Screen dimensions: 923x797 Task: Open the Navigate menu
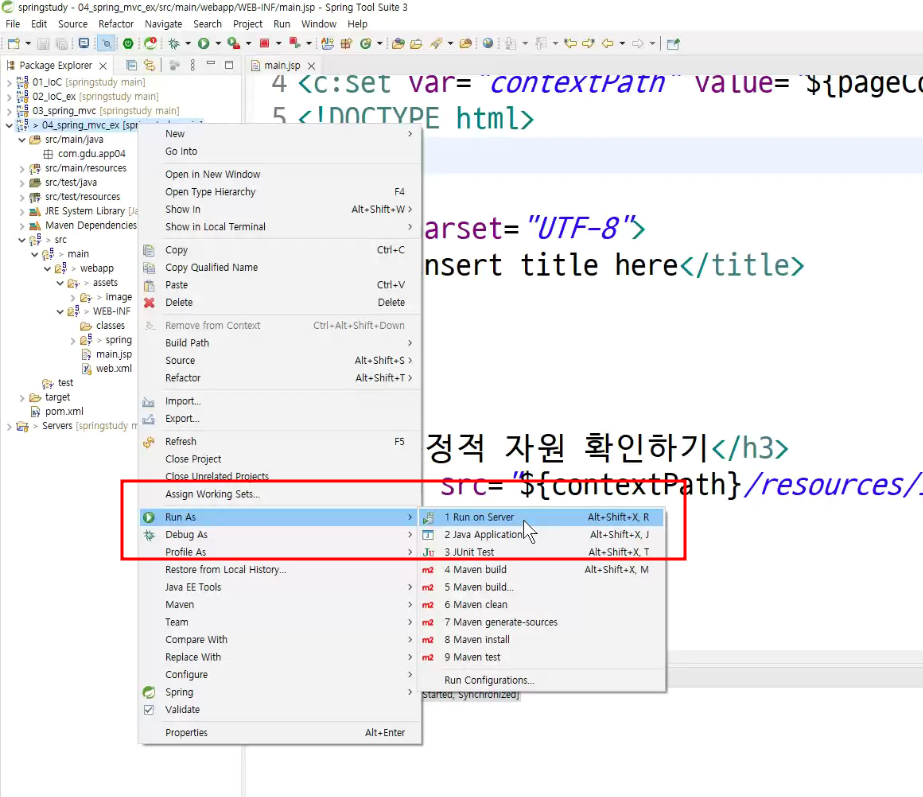[x=163, y=24]
